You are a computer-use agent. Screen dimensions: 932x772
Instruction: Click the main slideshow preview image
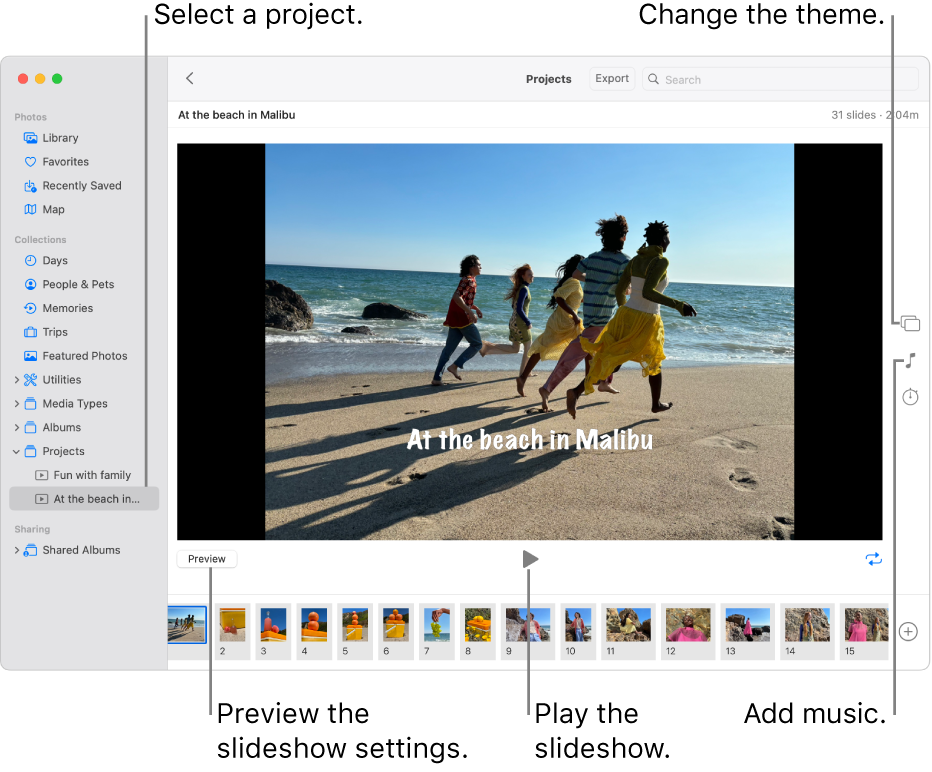(x=529, y=341)
